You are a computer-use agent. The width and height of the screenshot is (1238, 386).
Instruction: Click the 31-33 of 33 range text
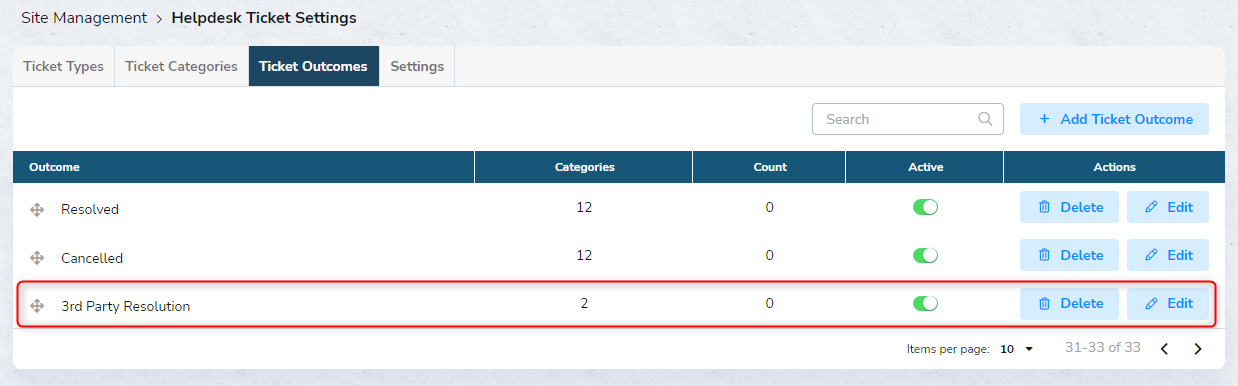point(1103,348)
